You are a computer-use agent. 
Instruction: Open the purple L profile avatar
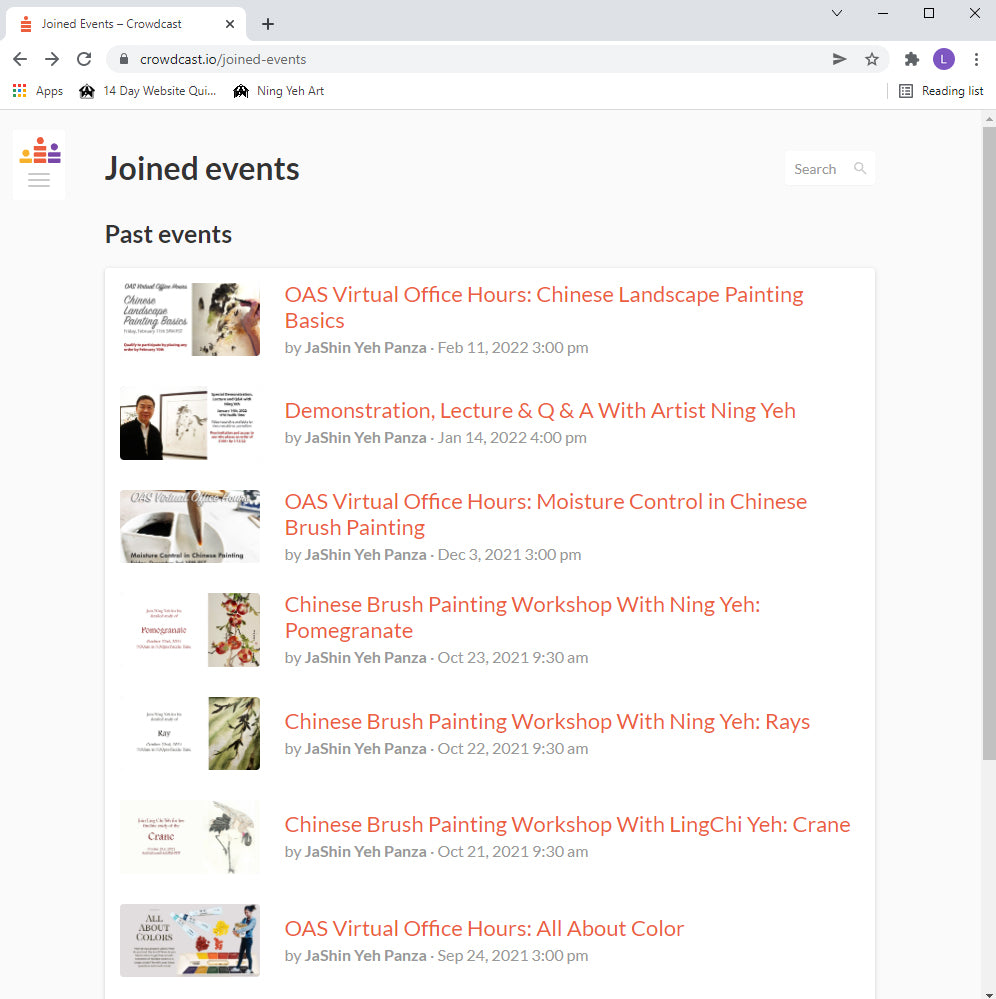[944, 59]
